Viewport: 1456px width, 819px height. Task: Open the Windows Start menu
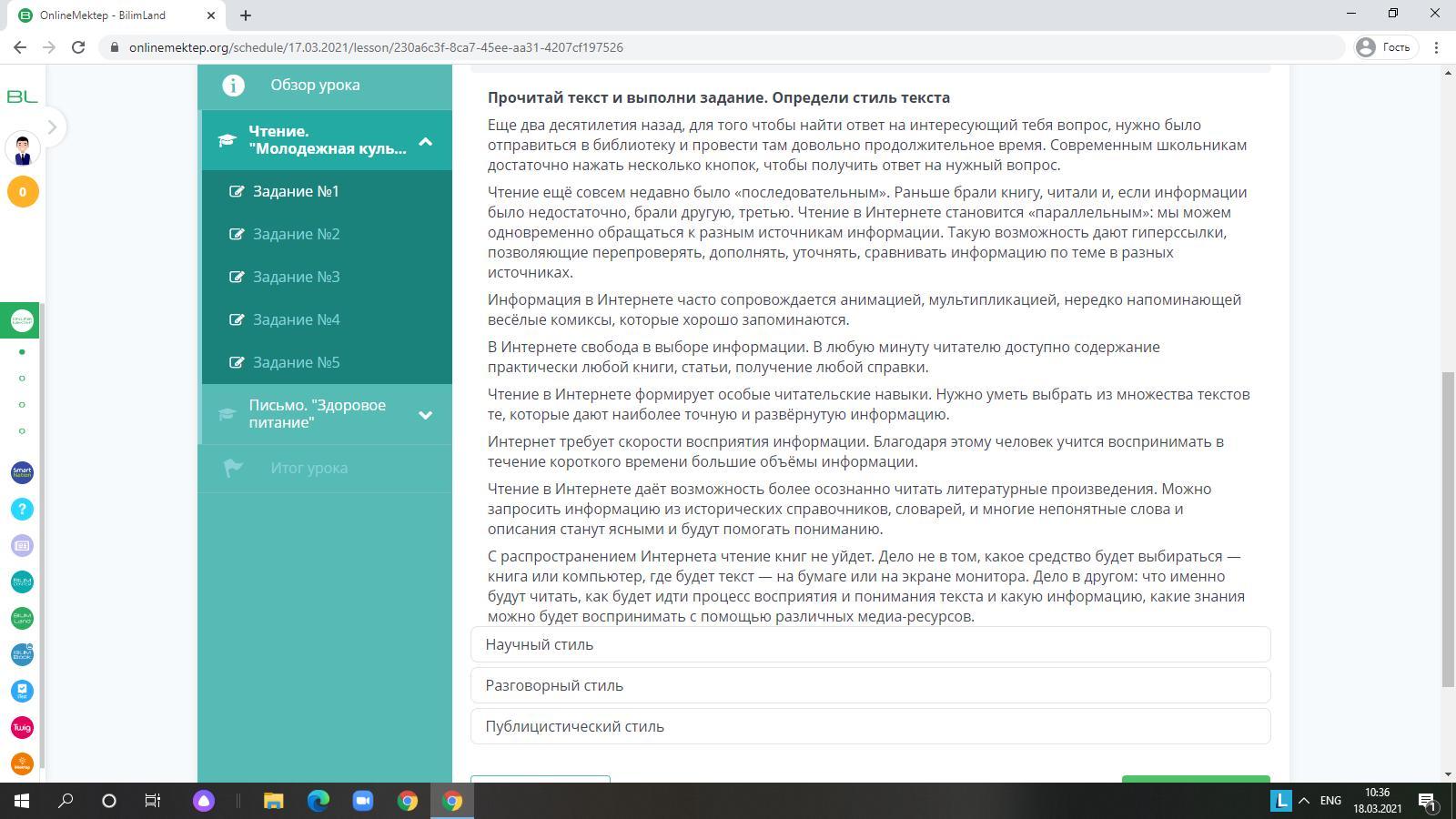tap(22, 801)
